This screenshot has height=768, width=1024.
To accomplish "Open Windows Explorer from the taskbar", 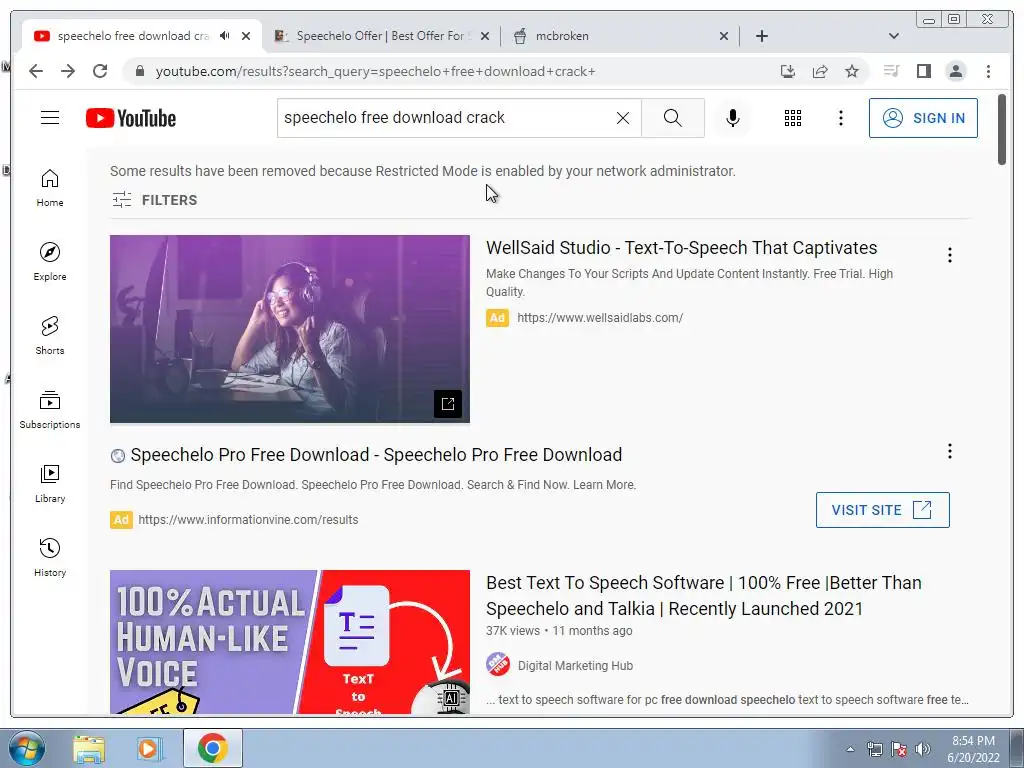I will [x=89, y=748].
